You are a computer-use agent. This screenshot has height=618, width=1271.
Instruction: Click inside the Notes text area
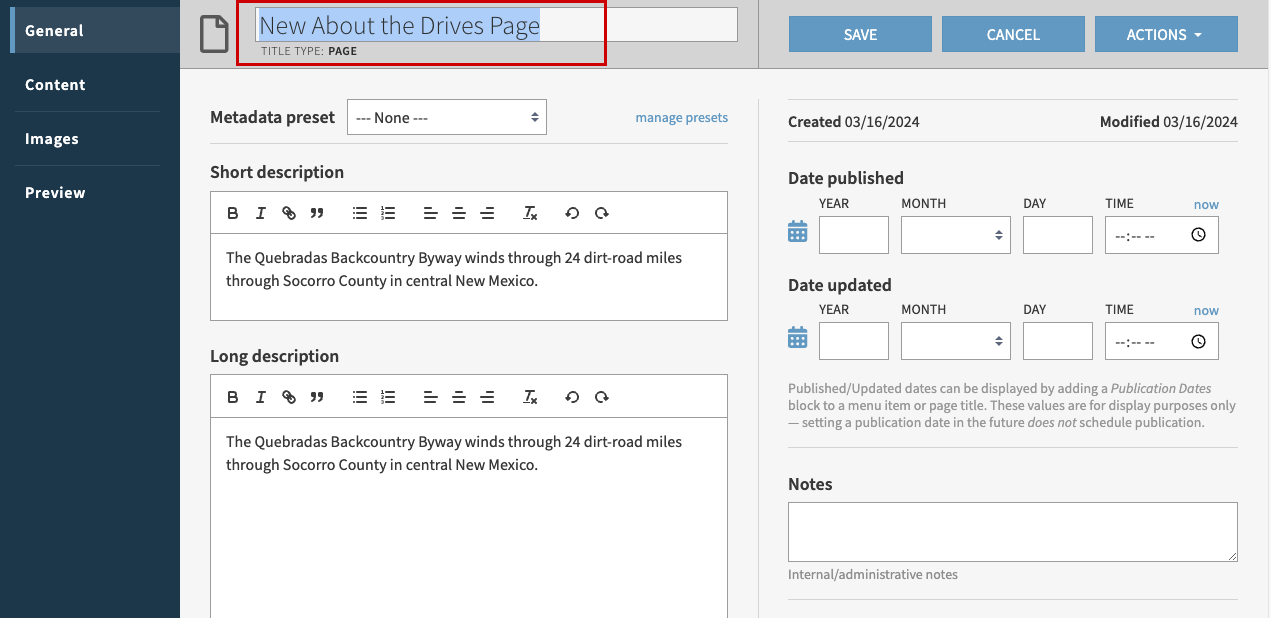click(1012, 531)
